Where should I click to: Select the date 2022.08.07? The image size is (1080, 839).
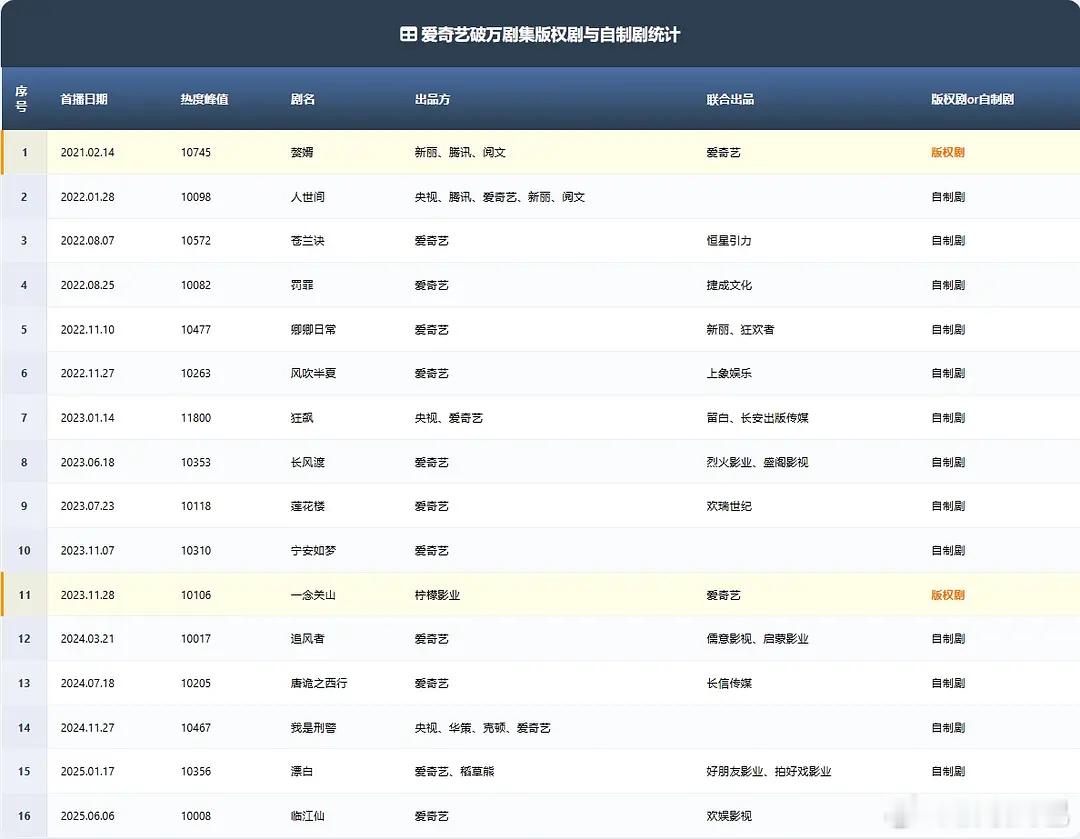pos(87,240)
